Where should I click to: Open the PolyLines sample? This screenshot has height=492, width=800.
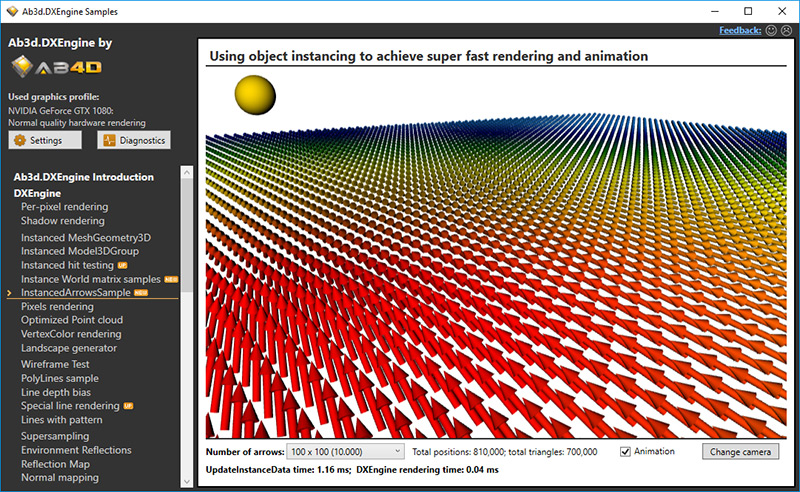click(60, 379)
